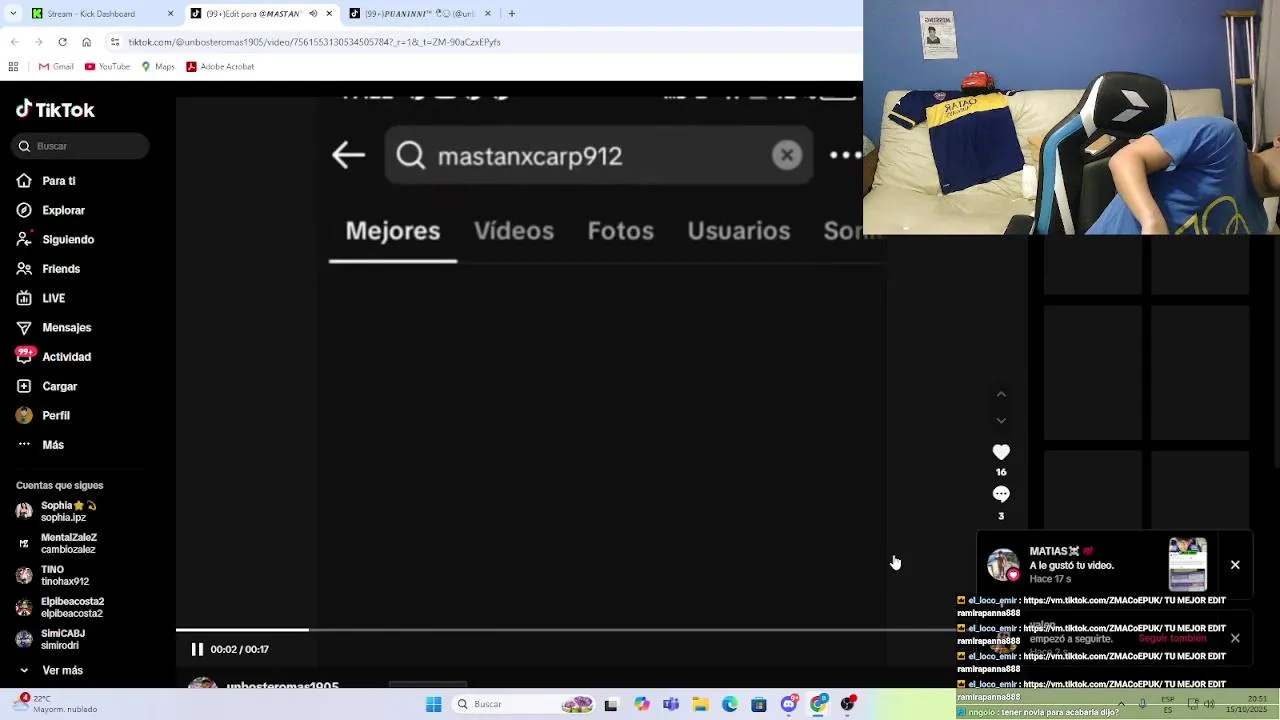The width and height of the screenshot is (1280, 720).
Task: Dismiss the follow notification below
Action: (1235, 638)
